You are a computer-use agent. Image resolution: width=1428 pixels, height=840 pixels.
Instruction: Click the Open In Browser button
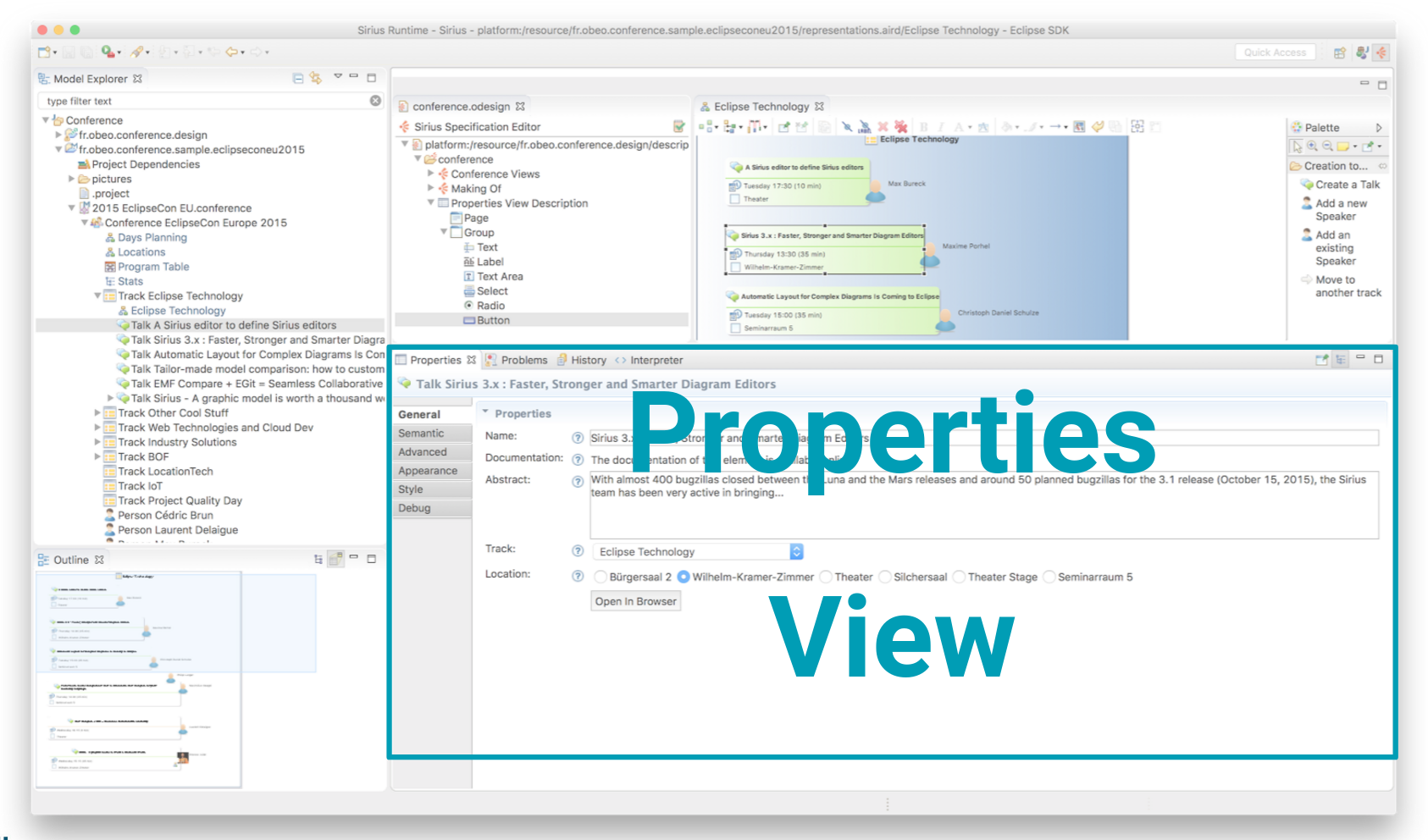pos(636,601)
